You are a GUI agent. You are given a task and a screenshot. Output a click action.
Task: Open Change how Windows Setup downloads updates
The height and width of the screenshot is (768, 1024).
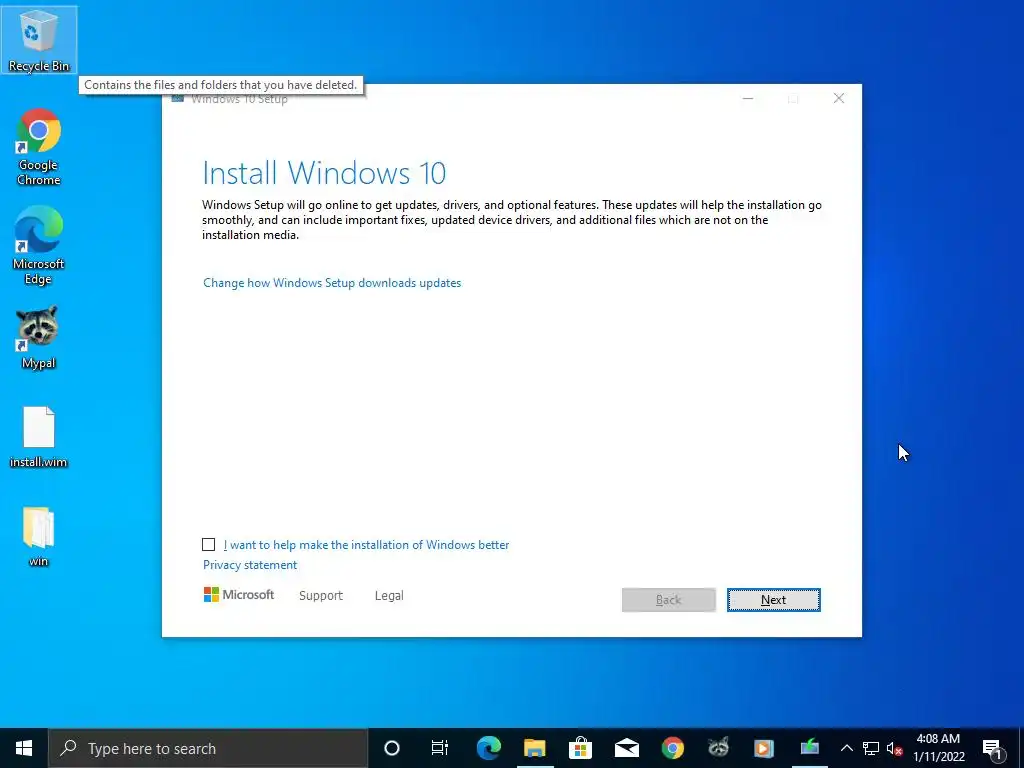click(332, 283)
